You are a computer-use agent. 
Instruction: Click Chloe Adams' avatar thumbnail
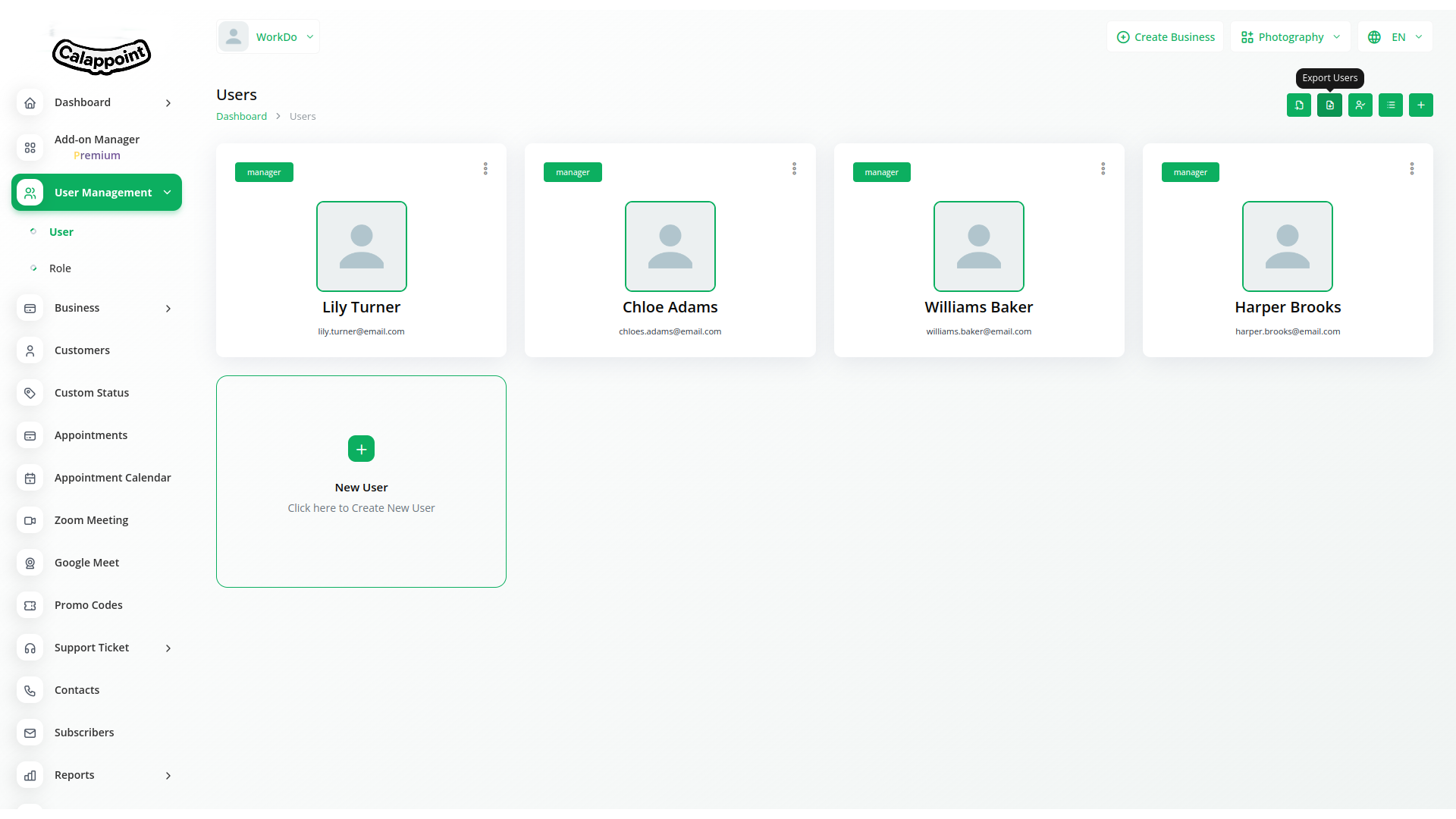(x=670, y=246)
